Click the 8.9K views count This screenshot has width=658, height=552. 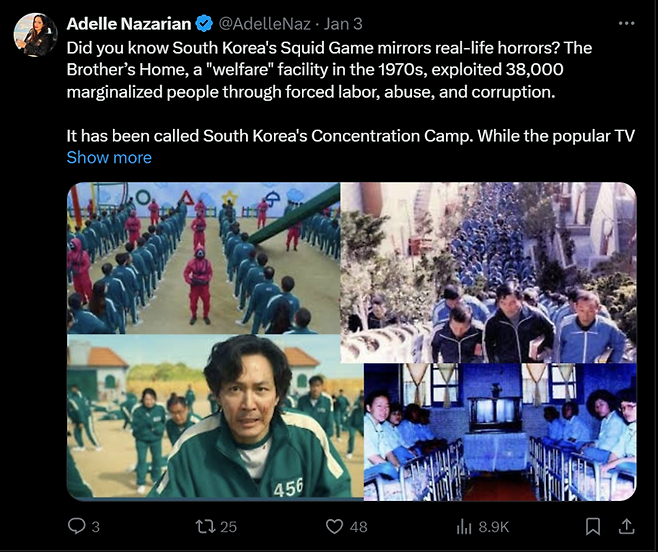tap(494, 527)
